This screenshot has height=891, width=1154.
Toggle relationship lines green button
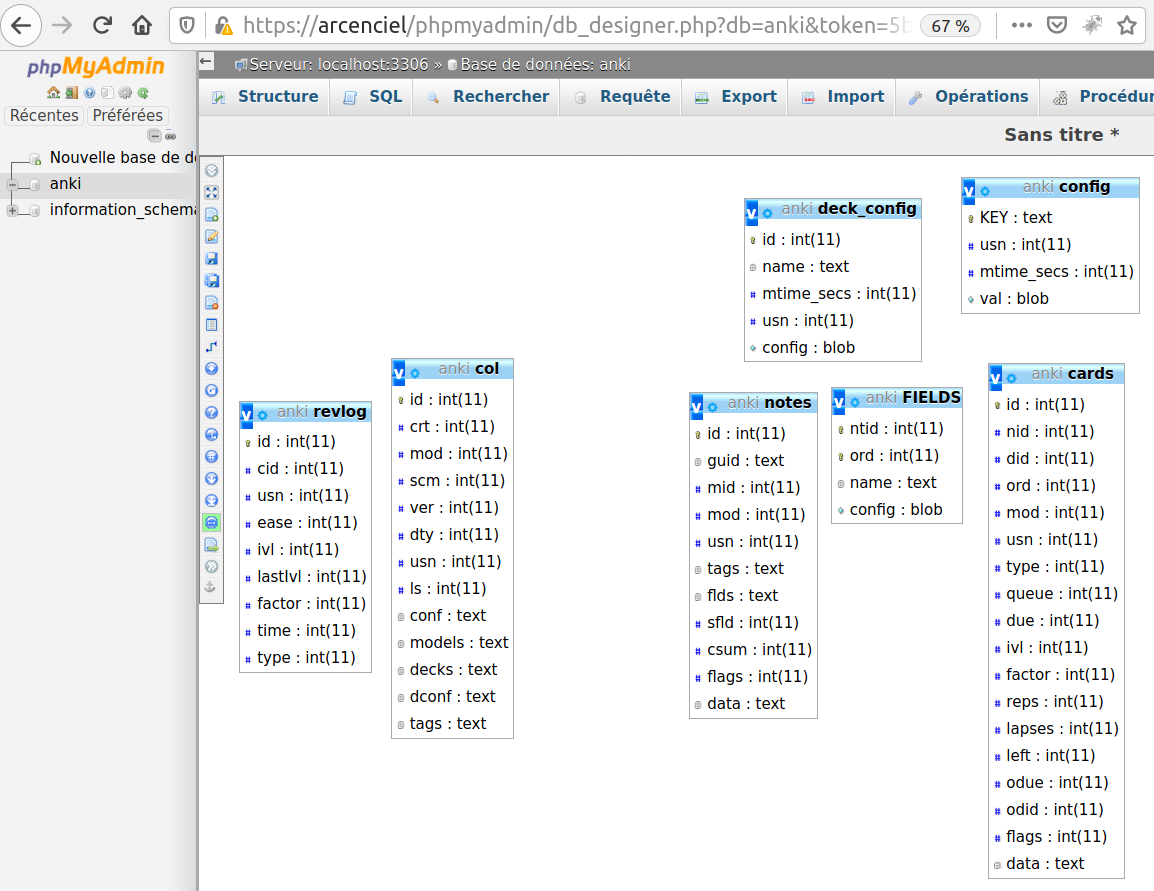[x=211, y=523]
